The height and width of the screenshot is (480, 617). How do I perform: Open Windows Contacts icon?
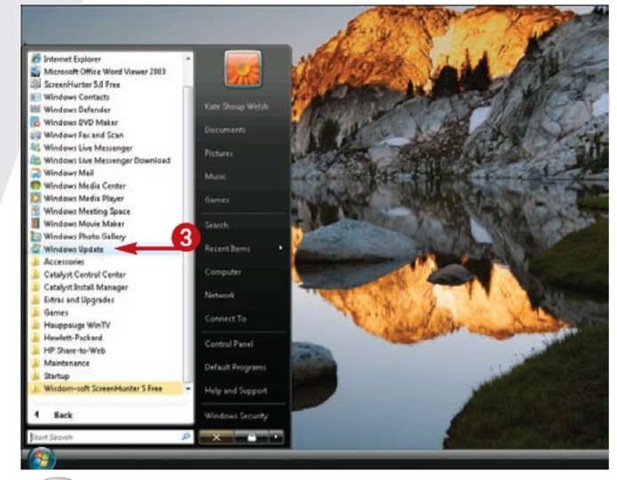(x=36, y=96)
